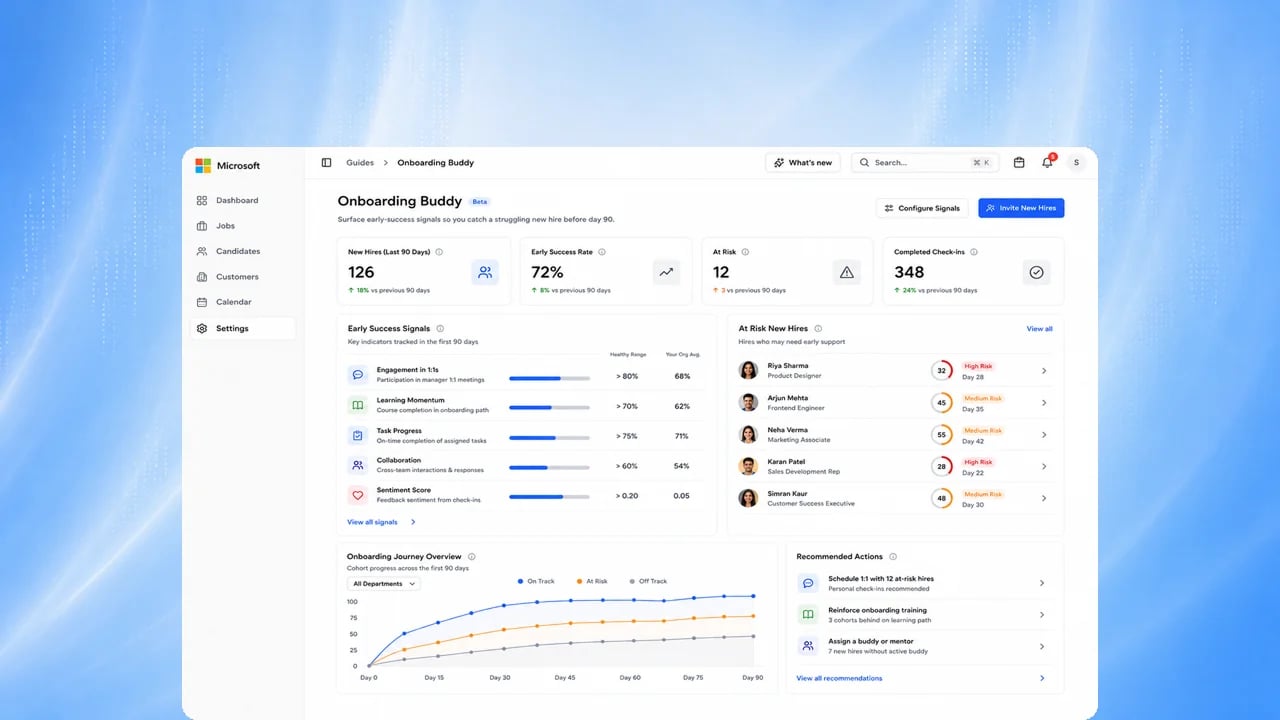Open the user avatar labeled S
Screen dimensions: 1280x720
click(1076, 163)
